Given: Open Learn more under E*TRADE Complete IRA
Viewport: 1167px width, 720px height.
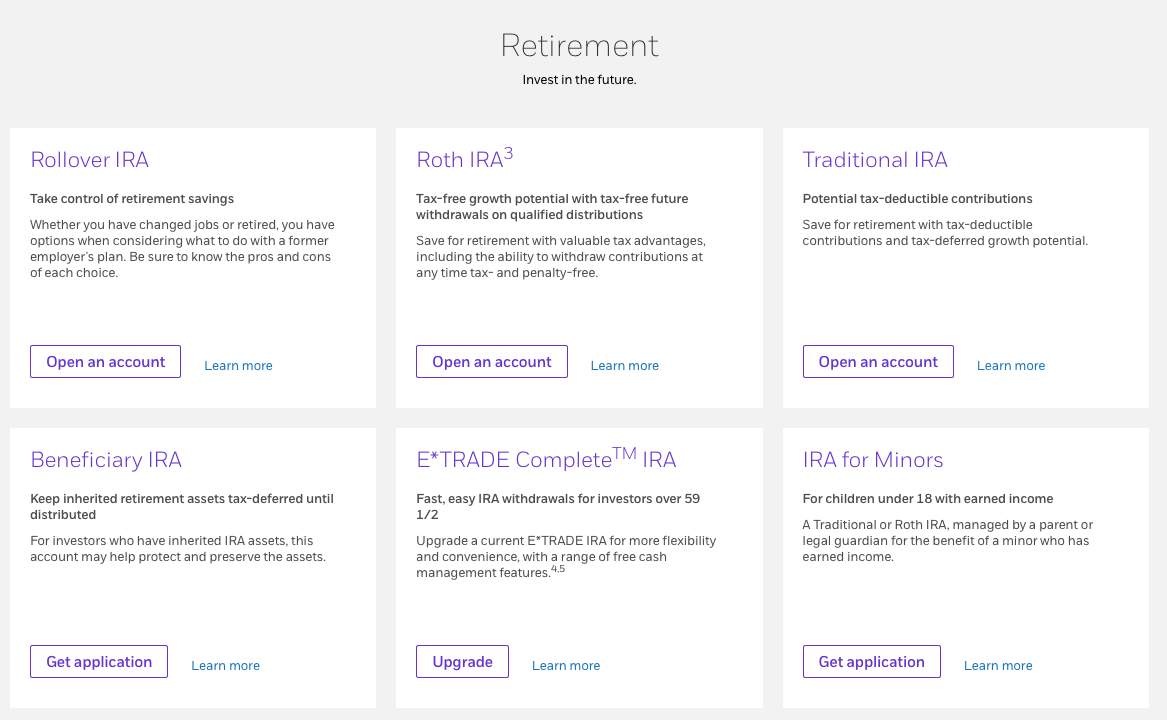Looking at the screenshot, I should tap(566, 665).
